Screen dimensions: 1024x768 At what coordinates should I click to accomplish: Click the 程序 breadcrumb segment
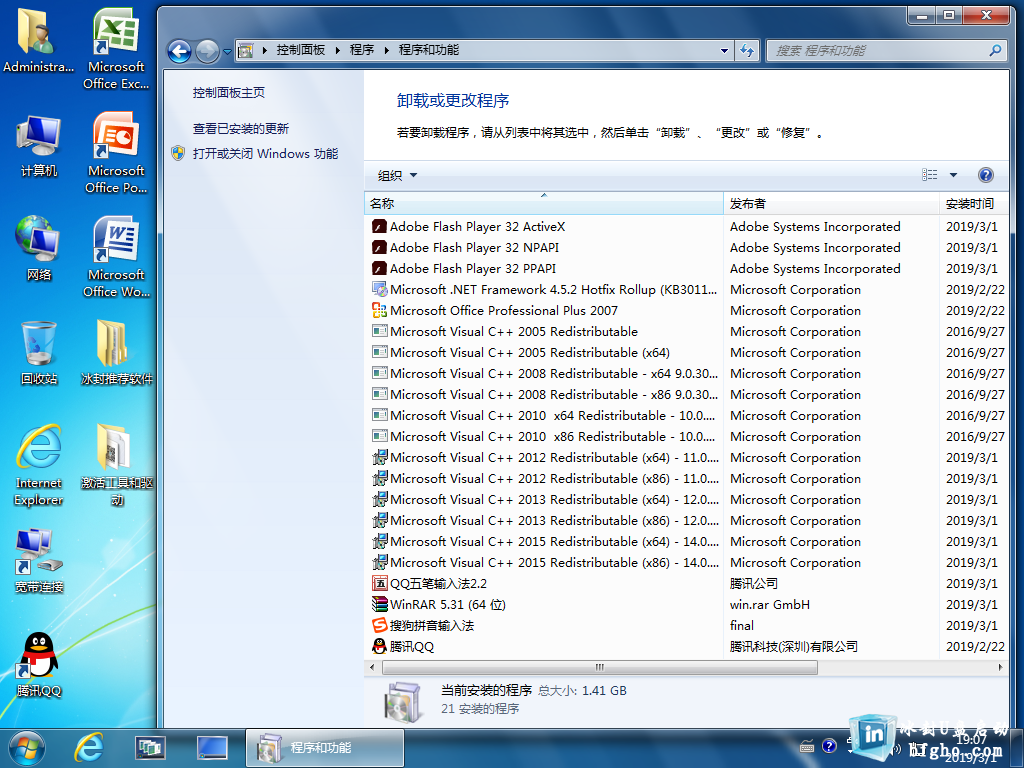[x=362, y=50]
